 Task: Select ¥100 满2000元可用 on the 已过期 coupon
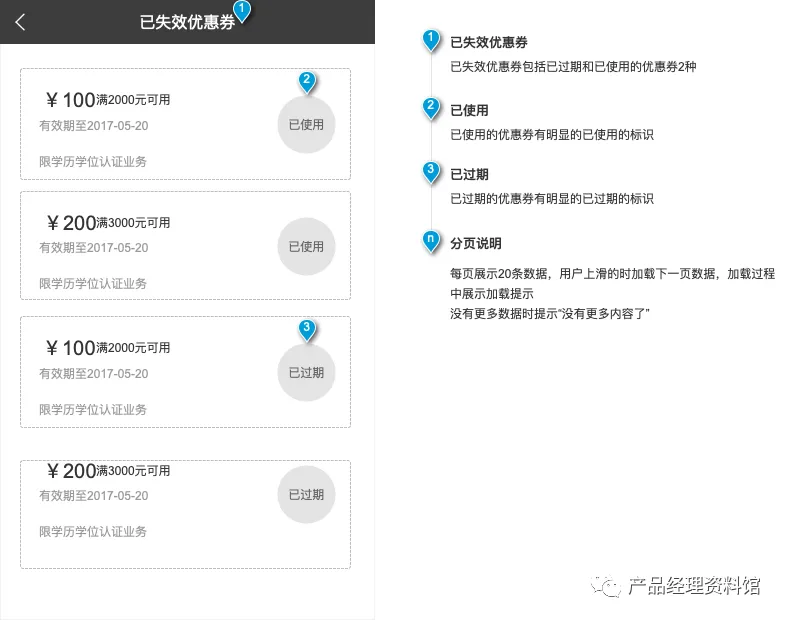[x=108, y=348]
